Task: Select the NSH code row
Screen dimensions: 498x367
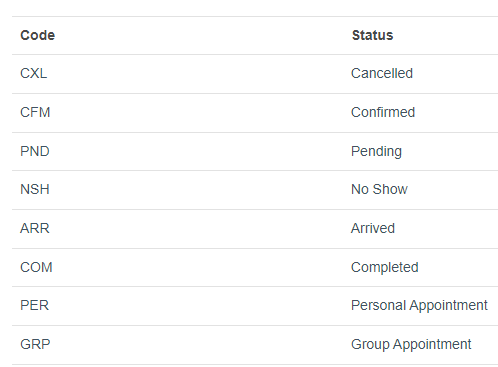Action: pos(255,190)
